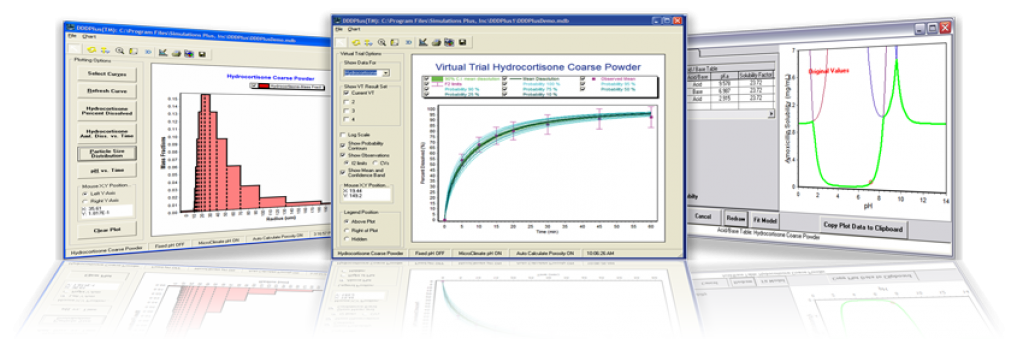Toggle the Observed Mean legend checkbox

(583, 78)
